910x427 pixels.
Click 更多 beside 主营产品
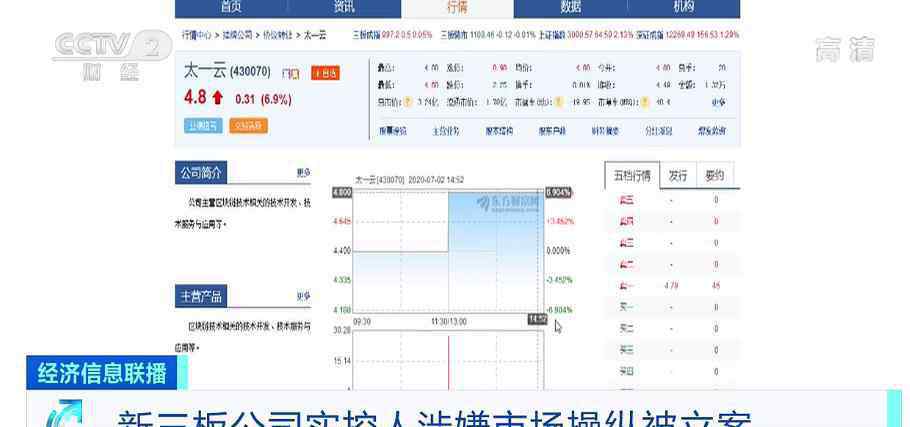coord(304,296)
